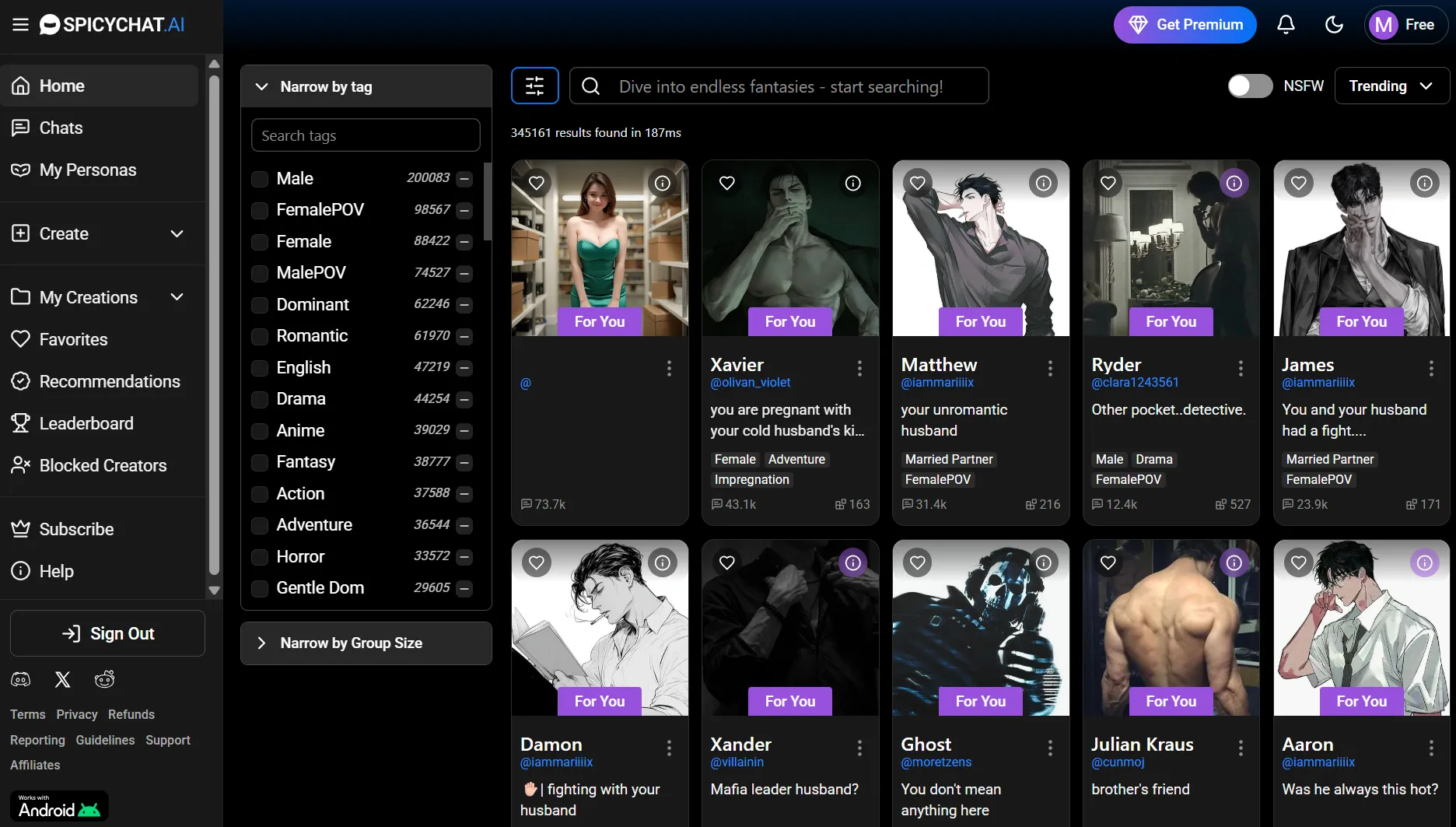1456x827 pixels.
Task: Open info icon on Matthew card
Action: pyautogui.click(x=1044, y=183)
